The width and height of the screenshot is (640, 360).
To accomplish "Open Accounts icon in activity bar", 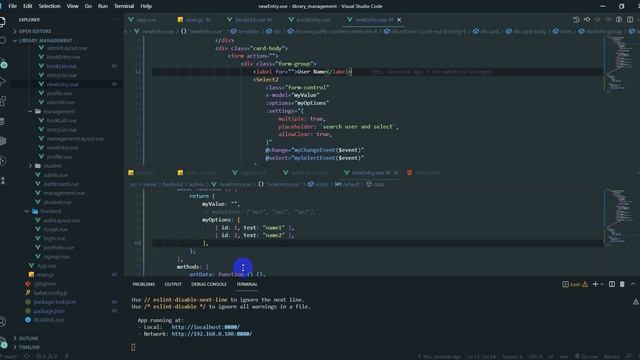I will 3,322.
